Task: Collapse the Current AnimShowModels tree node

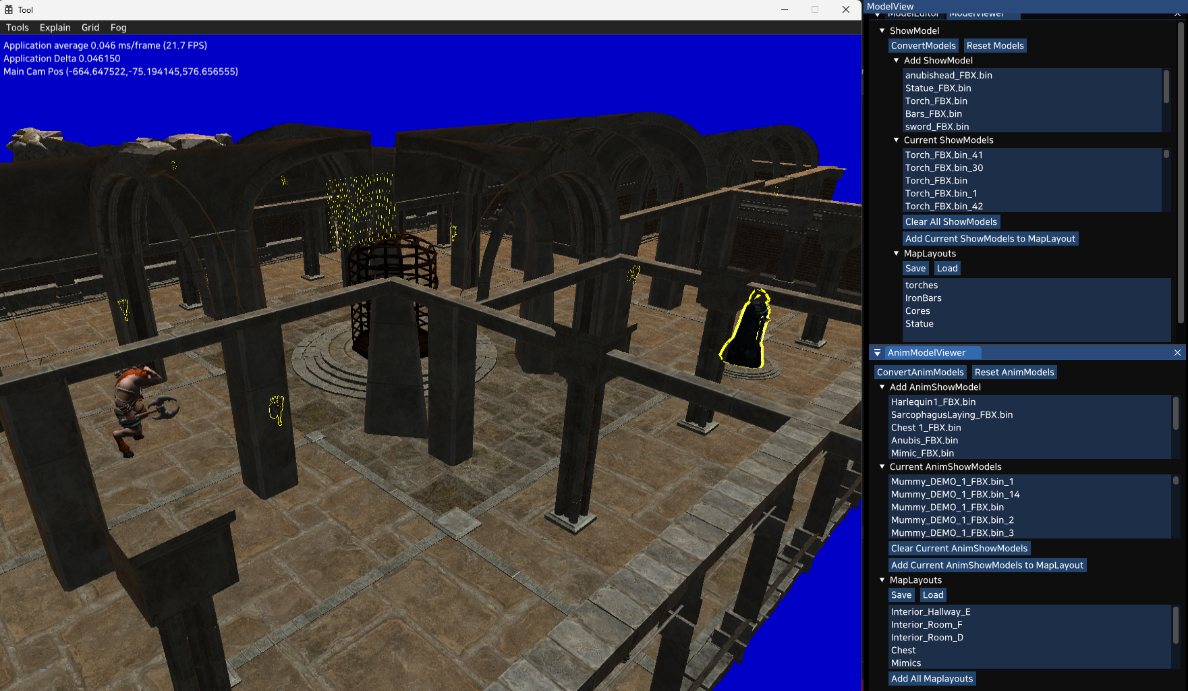Action: (x=882, y=467)
